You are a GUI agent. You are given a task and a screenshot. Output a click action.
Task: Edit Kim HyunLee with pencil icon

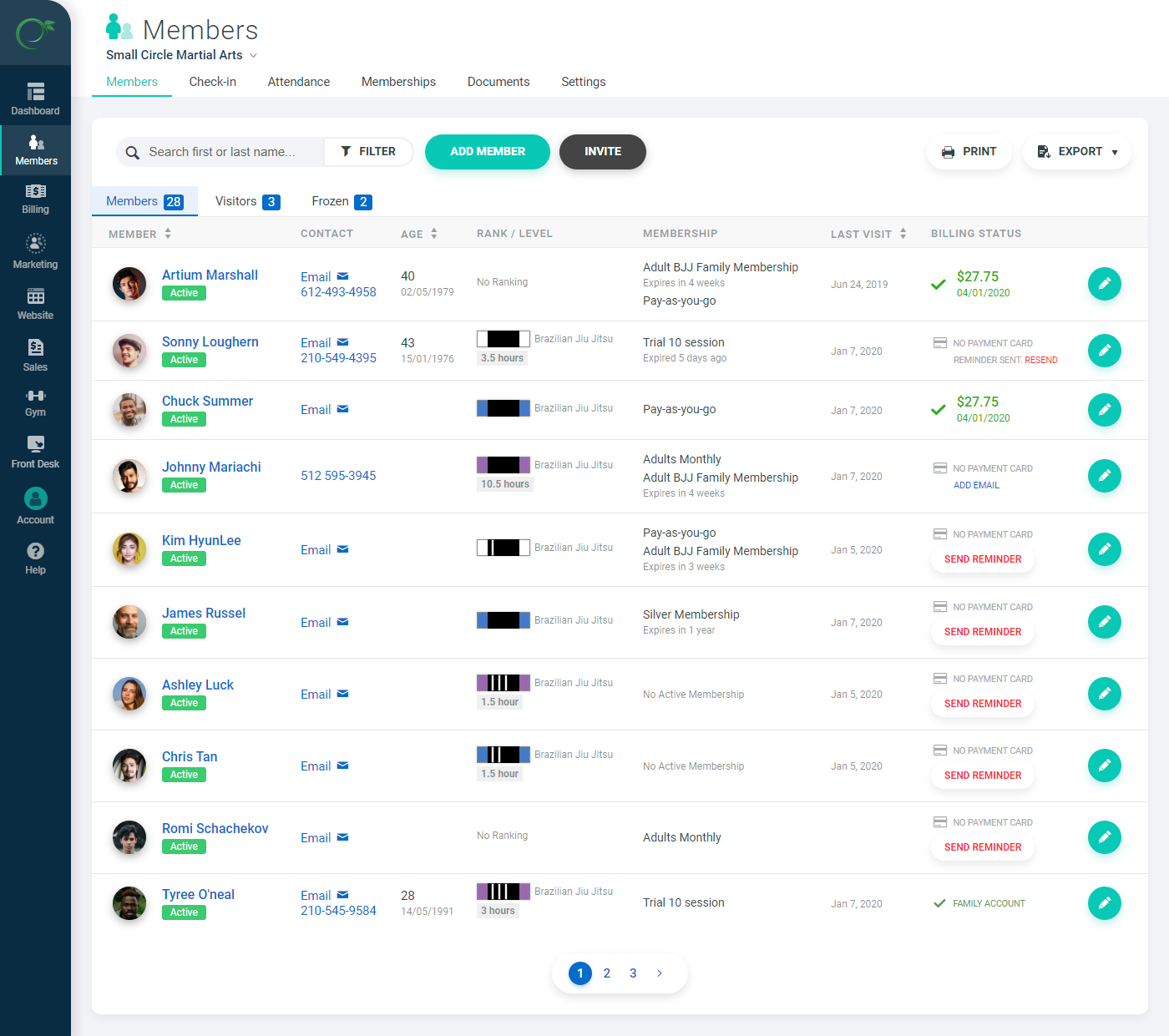[x=1104, y=549]
